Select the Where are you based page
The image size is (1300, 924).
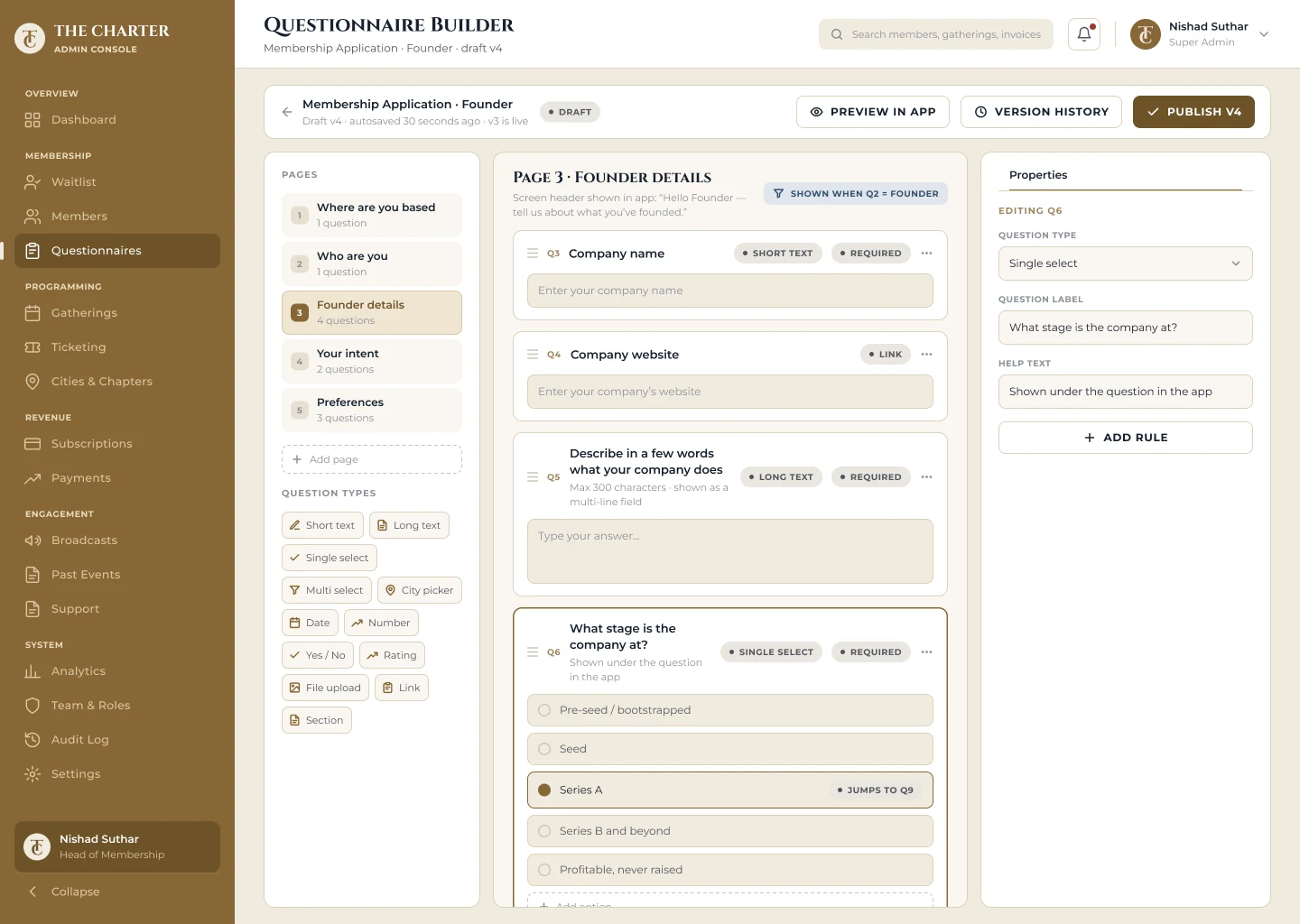[372, 216]
